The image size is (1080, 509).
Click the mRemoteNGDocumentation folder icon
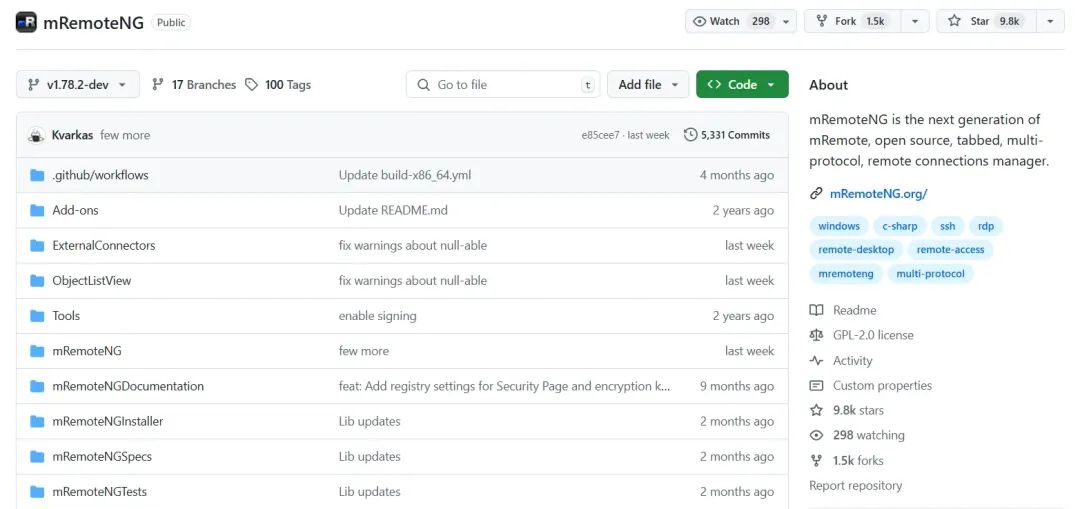(37, 386)
